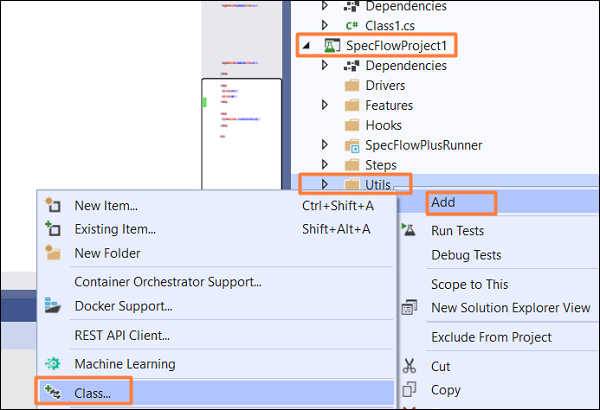Image resolution: width=600 pixels, height=410 pixels.
Task: Click the New Folder icon
Action: pyautogui.click(x=54, y=253)
